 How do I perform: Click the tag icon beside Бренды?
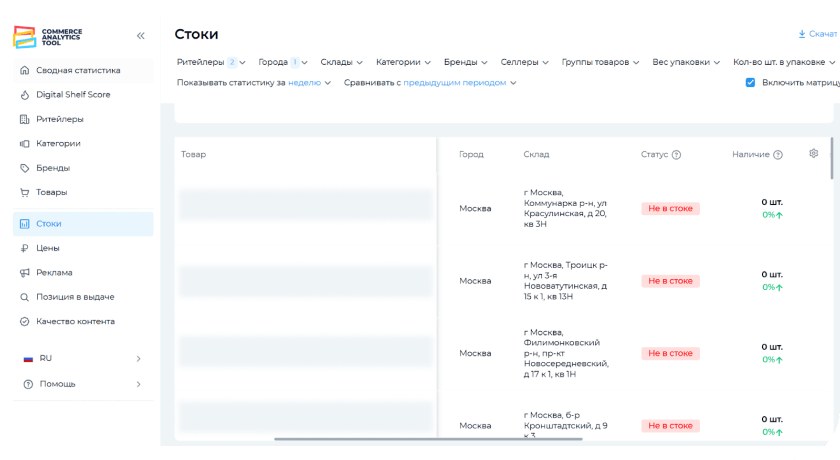pos(24,168)
